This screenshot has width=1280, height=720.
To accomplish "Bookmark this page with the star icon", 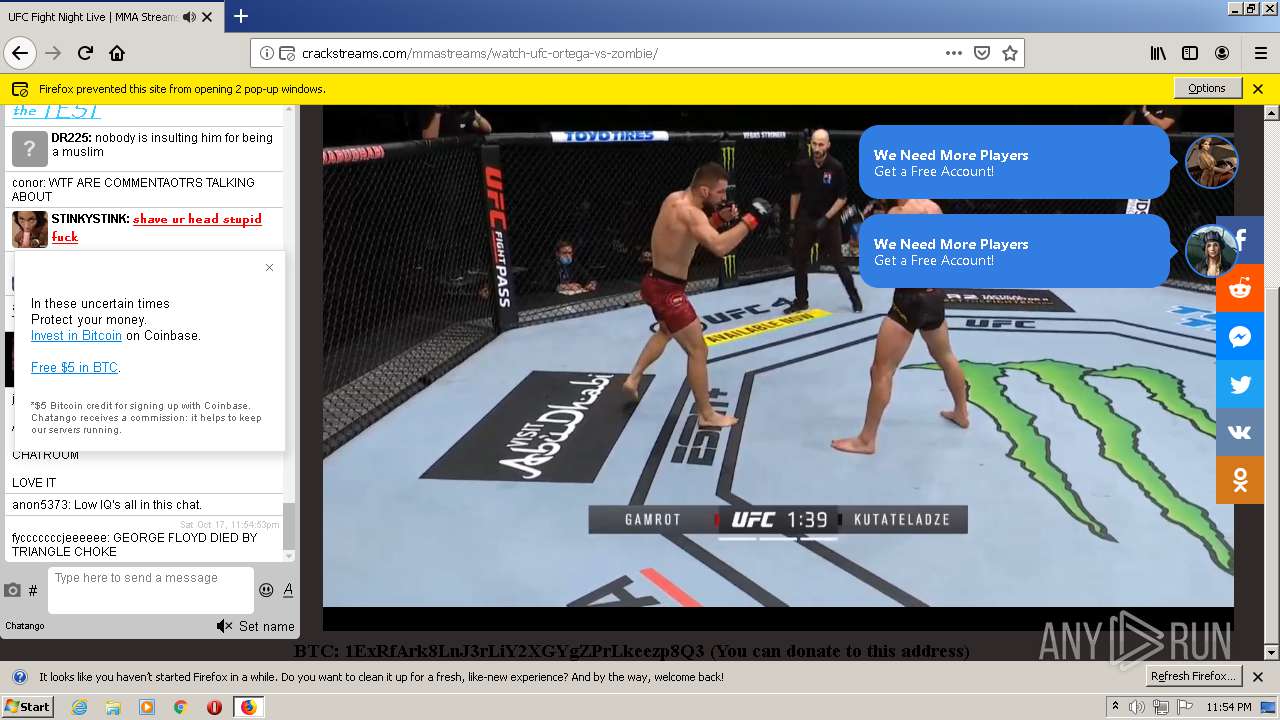I will tap(1010, 53).
